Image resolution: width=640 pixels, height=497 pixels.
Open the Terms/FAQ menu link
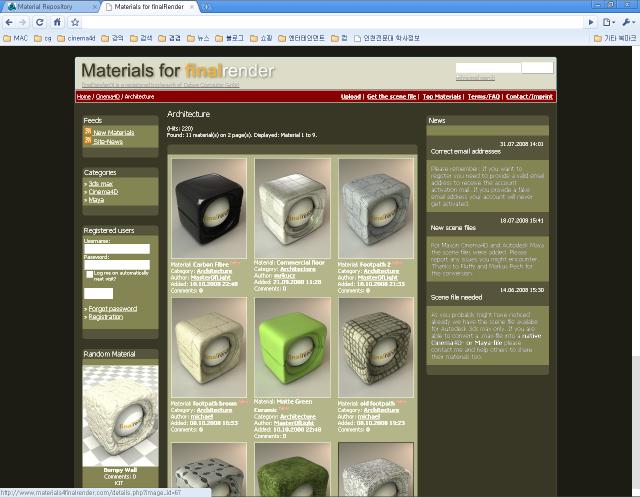(x=484, y=97)
